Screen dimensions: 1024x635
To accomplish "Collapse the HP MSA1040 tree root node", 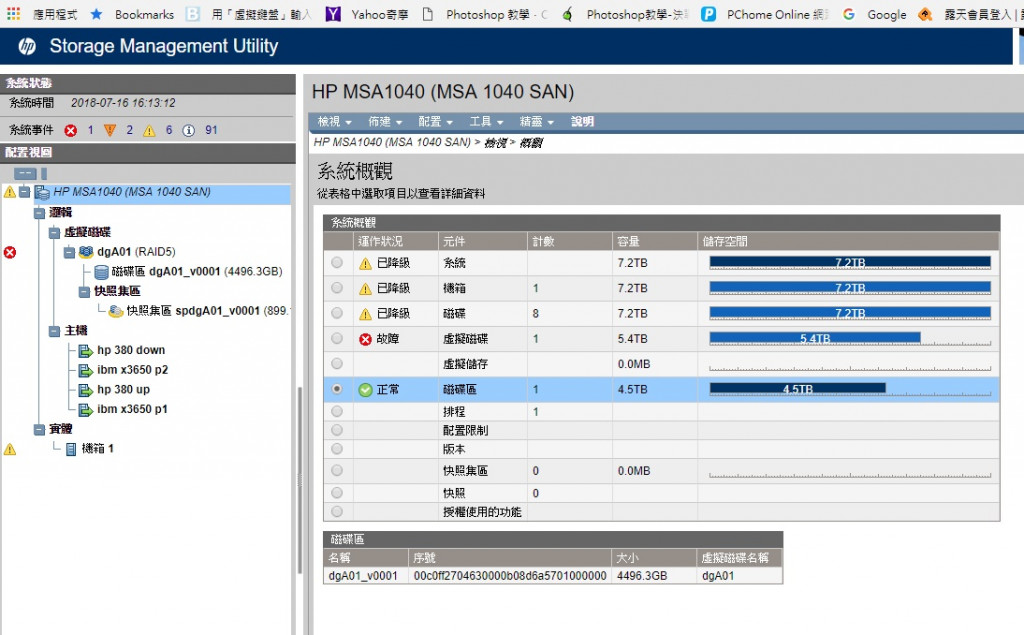I will point(25,192).
